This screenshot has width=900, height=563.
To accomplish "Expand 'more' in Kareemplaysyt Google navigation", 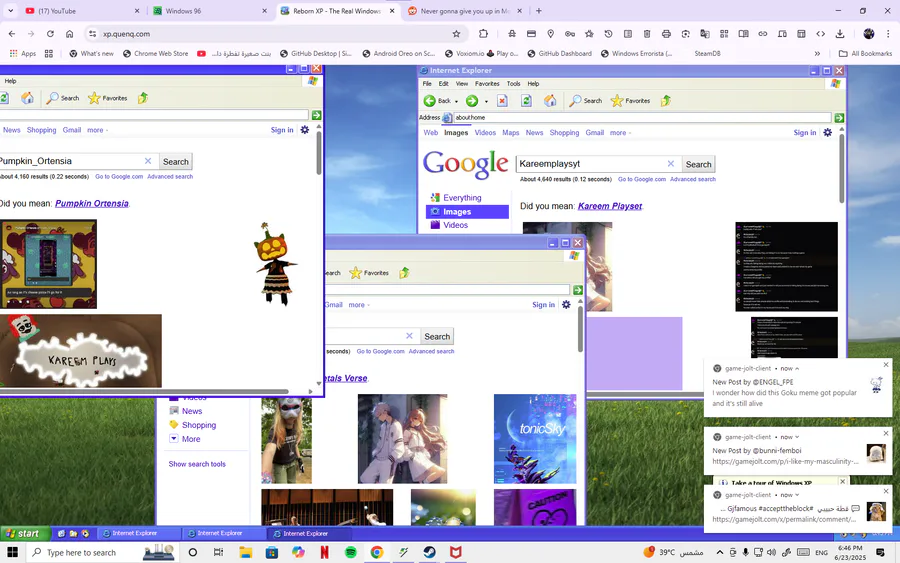I will 620,133.
